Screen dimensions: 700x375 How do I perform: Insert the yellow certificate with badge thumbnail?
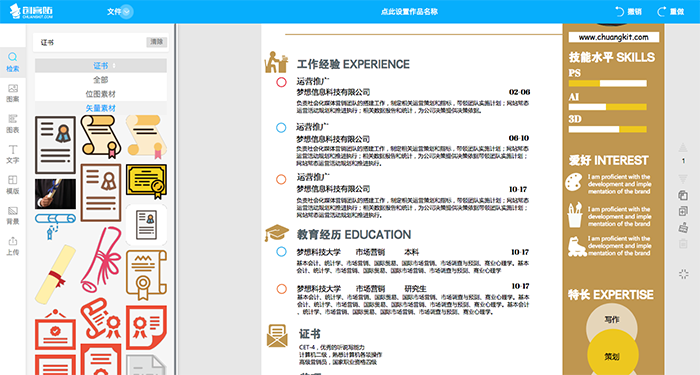click(146, 182)
